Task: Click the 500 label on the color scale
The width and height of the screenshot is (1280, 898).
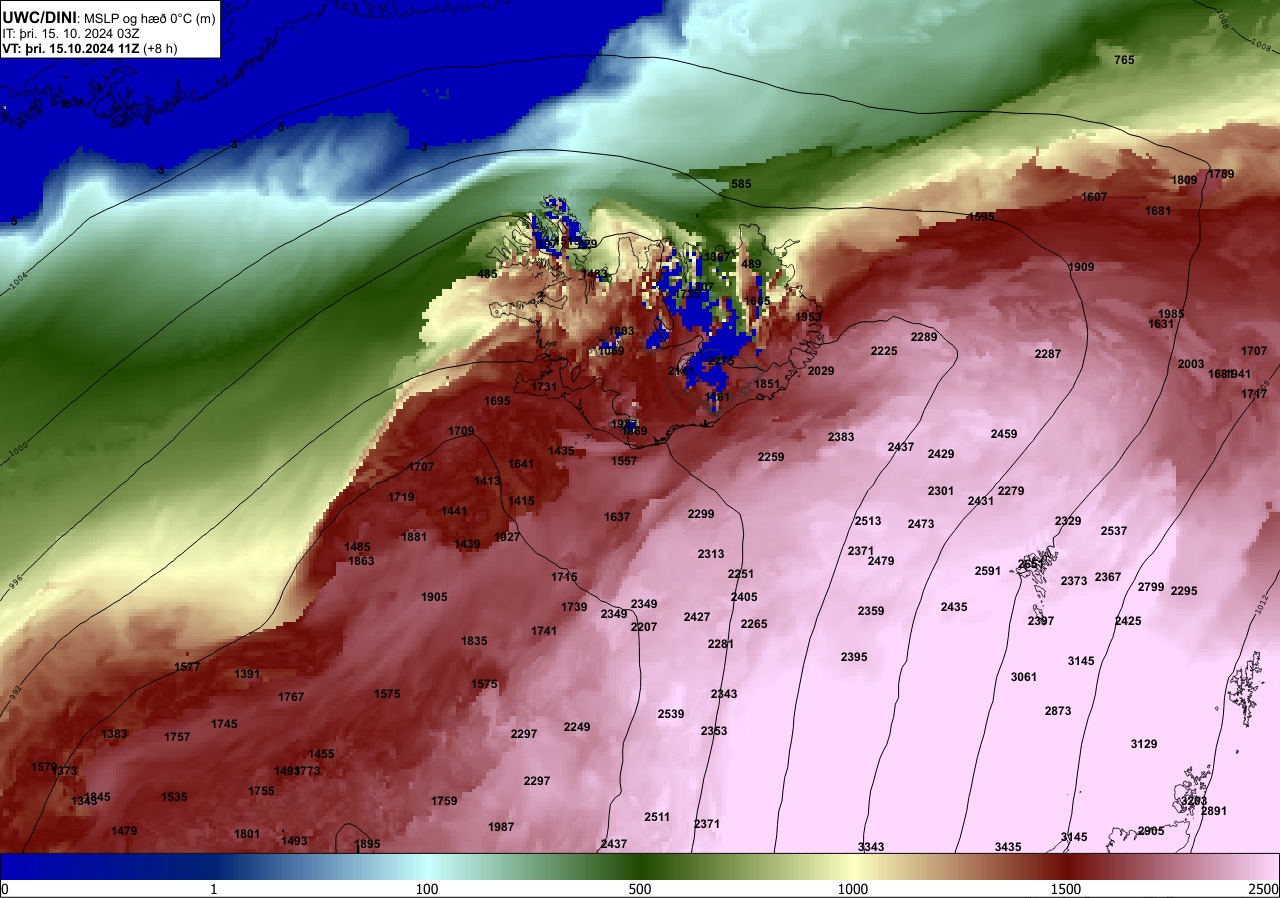Action: click(x=640, y=889)
